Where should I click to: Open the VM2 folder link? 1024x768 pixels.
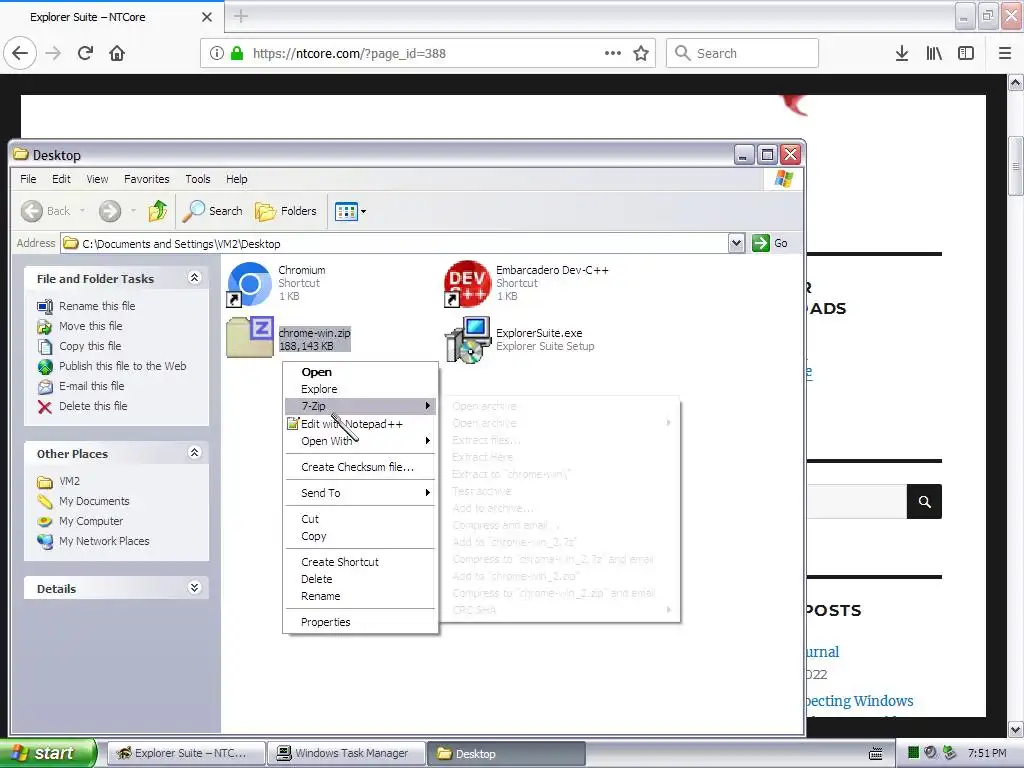(69, 481)
